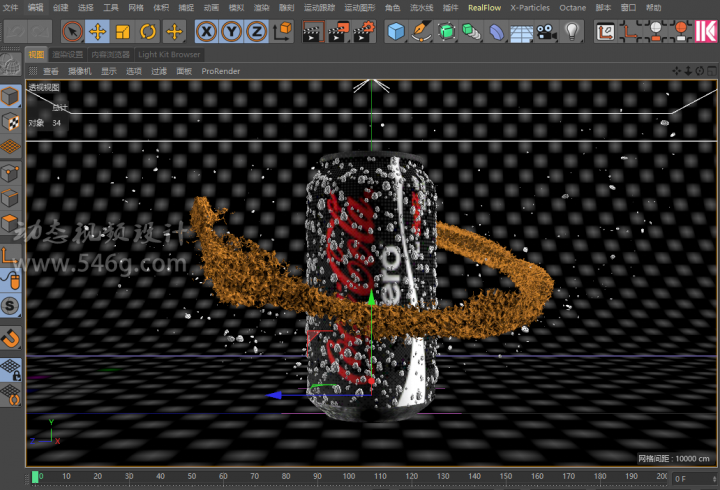Open the 编辑 menu
The width and height of the screenshot is (720, 490).
pyautogui.click(x=35, y=7)
